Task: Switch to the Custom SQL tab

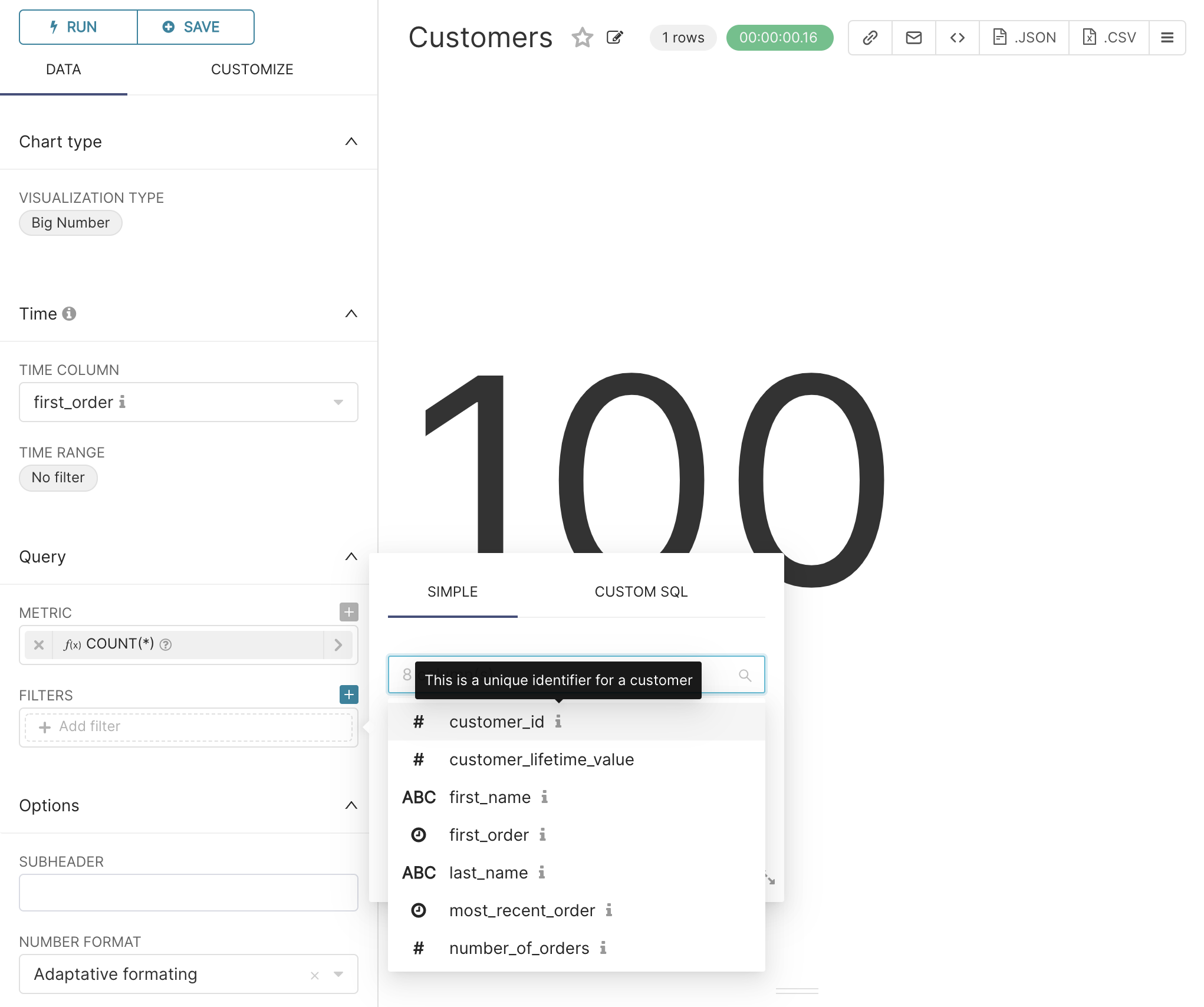Action: pos(640,591)
